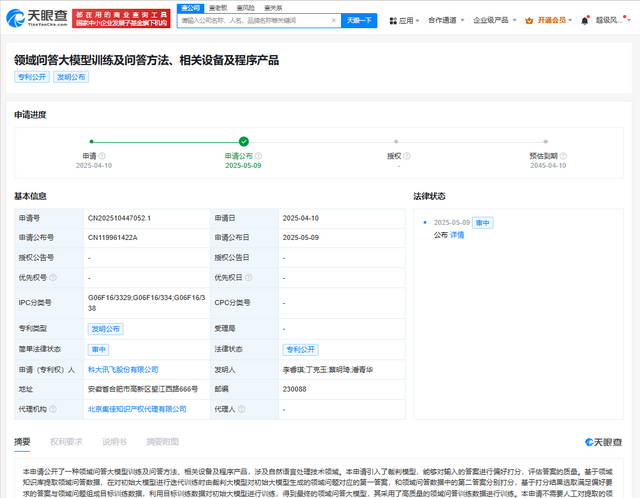Click help icon beside 优先权号
The height and width of the screenshot is (498, 640).
point(53,278)
